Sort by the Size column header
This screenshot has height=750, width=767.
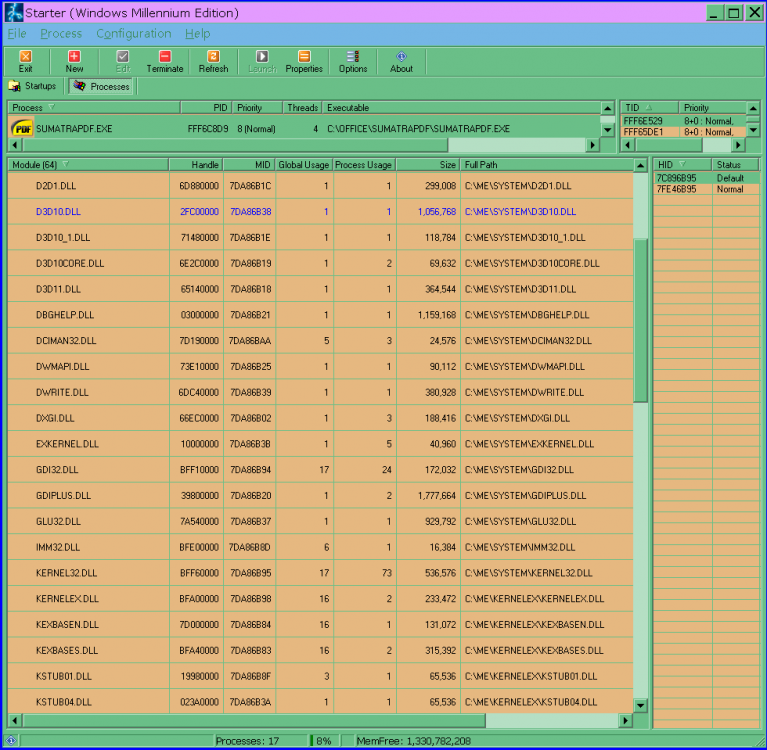click(428, 164)
